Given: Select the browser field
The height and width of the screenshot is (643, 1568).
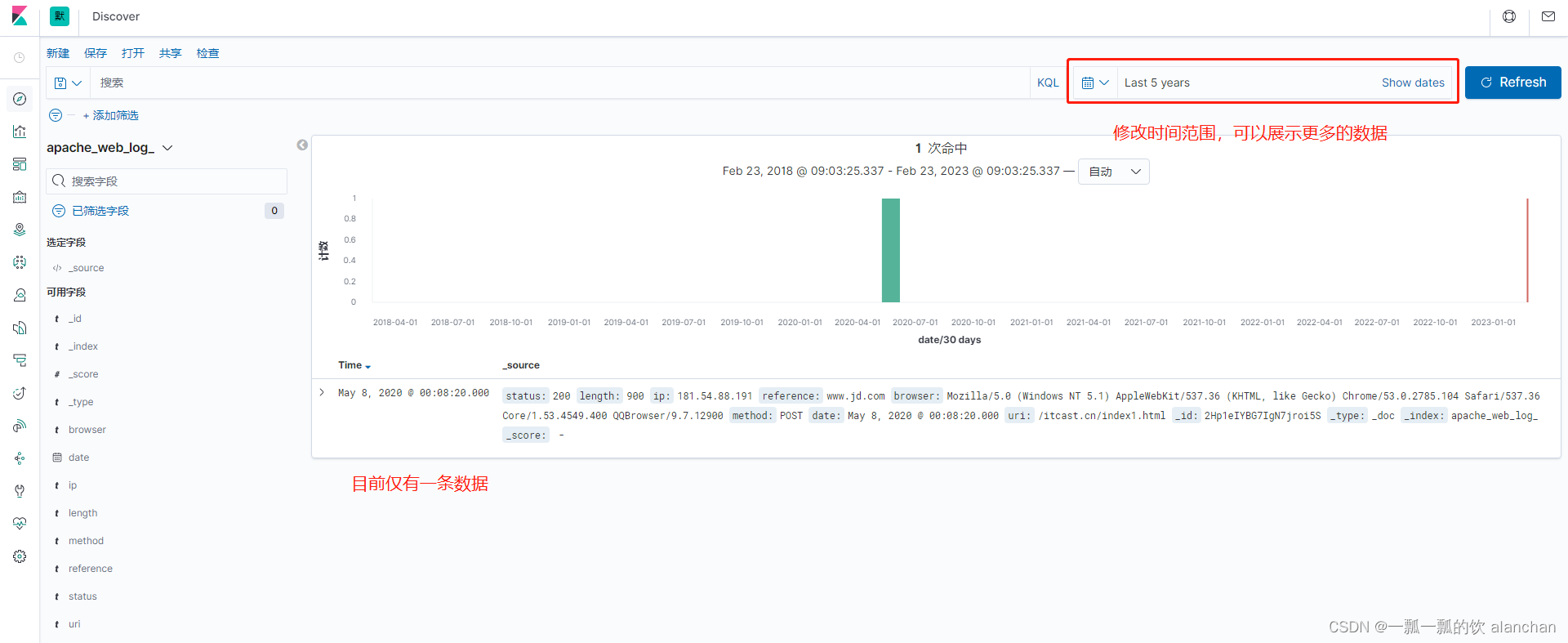Looking at the screenshot, I should point(87,430).
